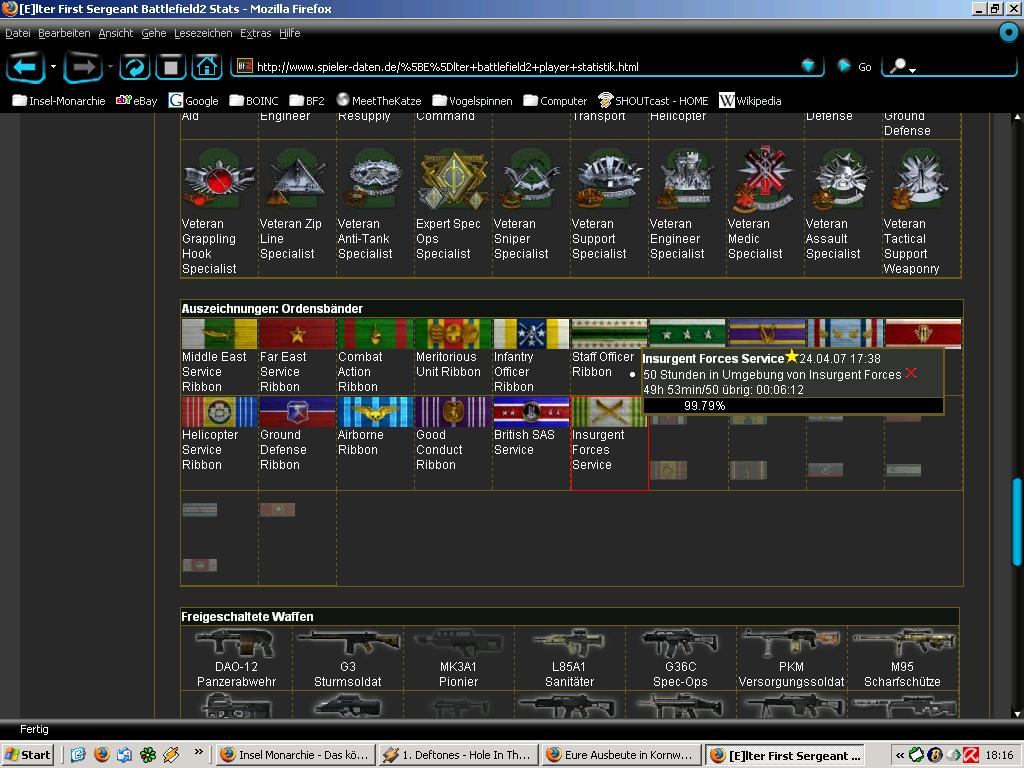
Task: Switch to Eure Ausbeute in Kornw... taskbar window
Action: coord(620,755)
